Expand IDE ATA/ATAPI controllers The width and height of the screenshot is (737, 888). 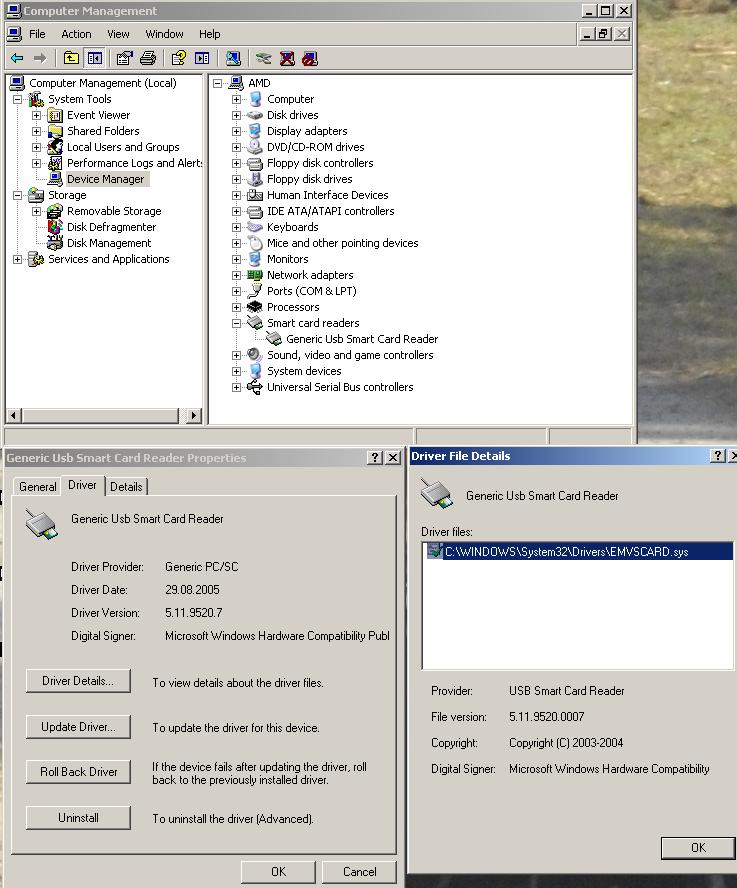point(236,211)
